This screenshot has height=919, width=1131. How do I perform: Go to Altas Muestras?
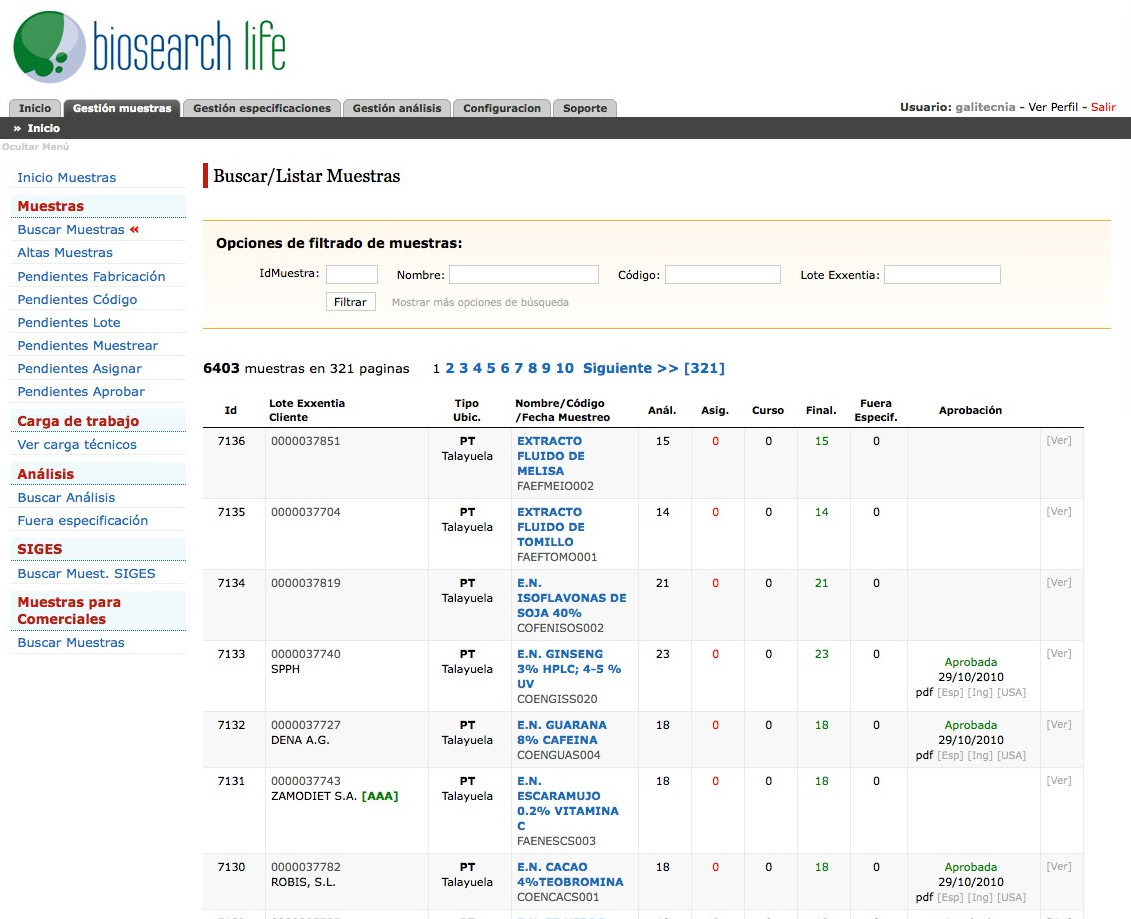[65, 252]
